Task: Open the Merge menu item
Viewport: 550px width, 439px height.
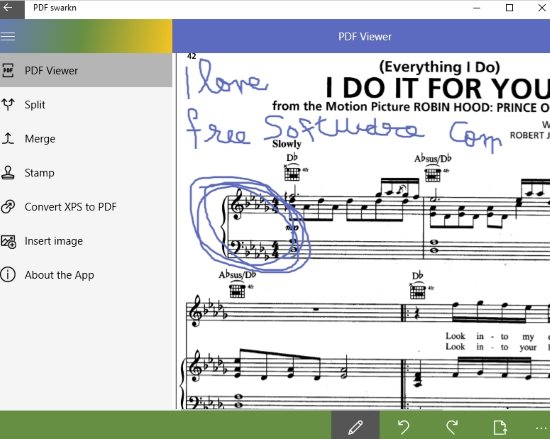Action: tap(86, 139)
